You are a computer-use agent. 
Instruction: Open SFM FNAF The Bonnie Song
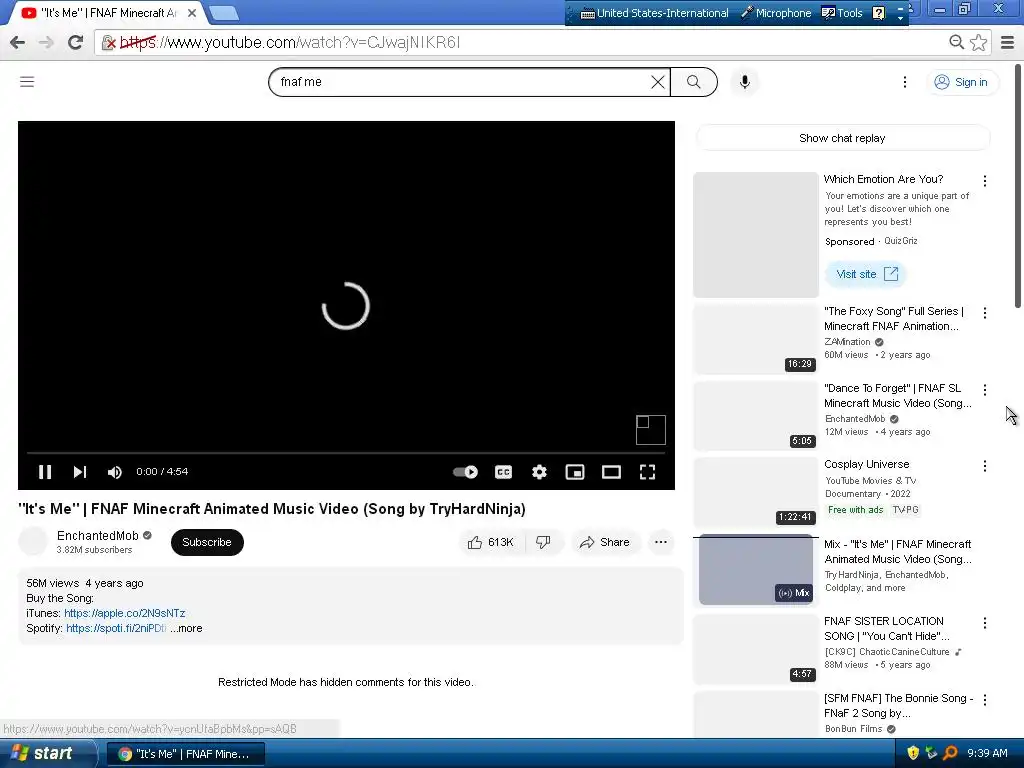click(x=898, y=705)
